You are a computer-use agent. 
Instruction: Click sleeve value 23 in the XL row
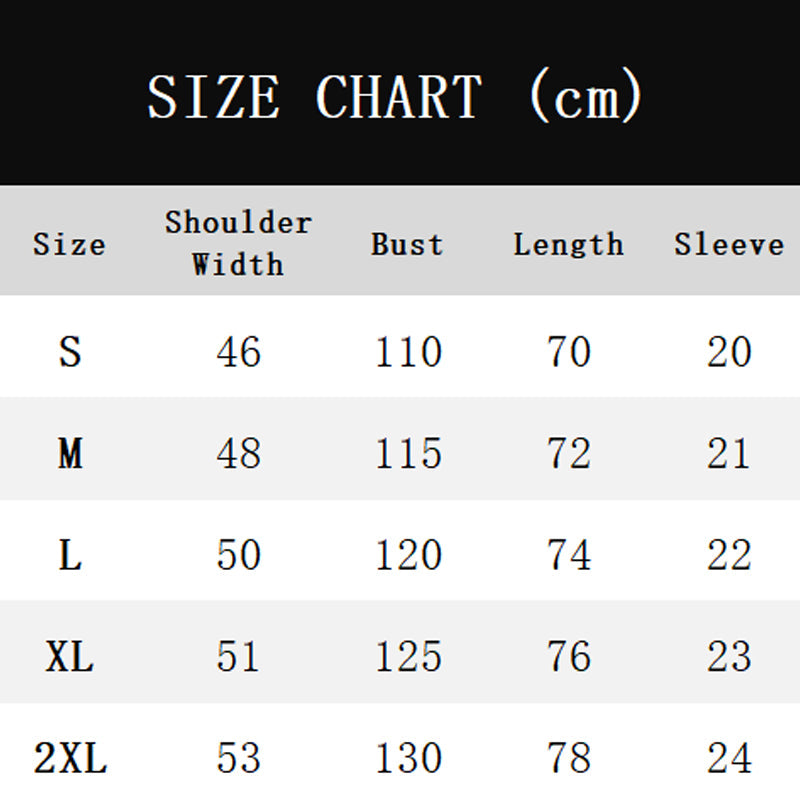click(729, 657)
